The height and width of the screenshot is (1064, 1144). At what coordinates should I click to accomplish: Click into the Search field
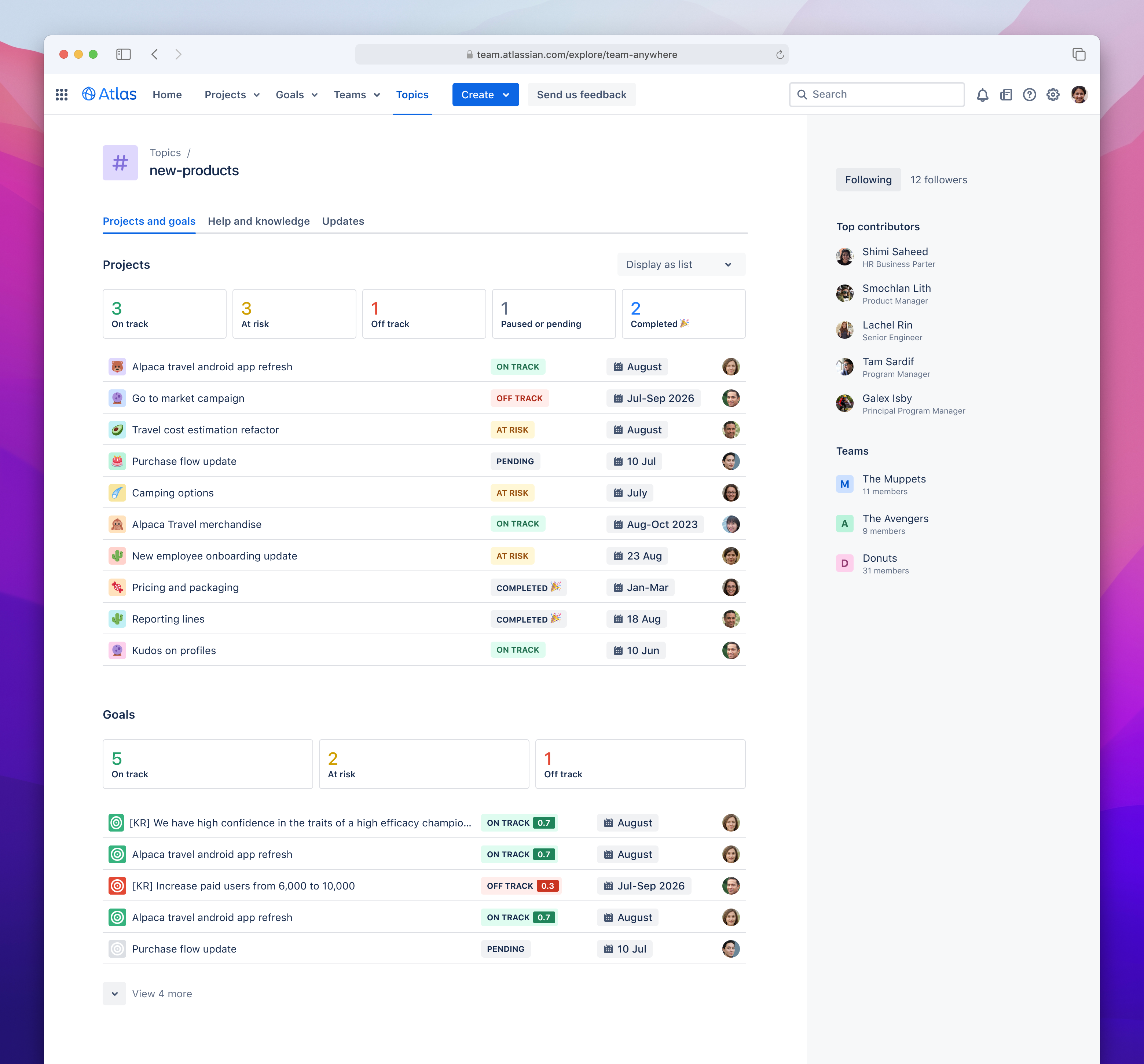[x=876, y=94]
